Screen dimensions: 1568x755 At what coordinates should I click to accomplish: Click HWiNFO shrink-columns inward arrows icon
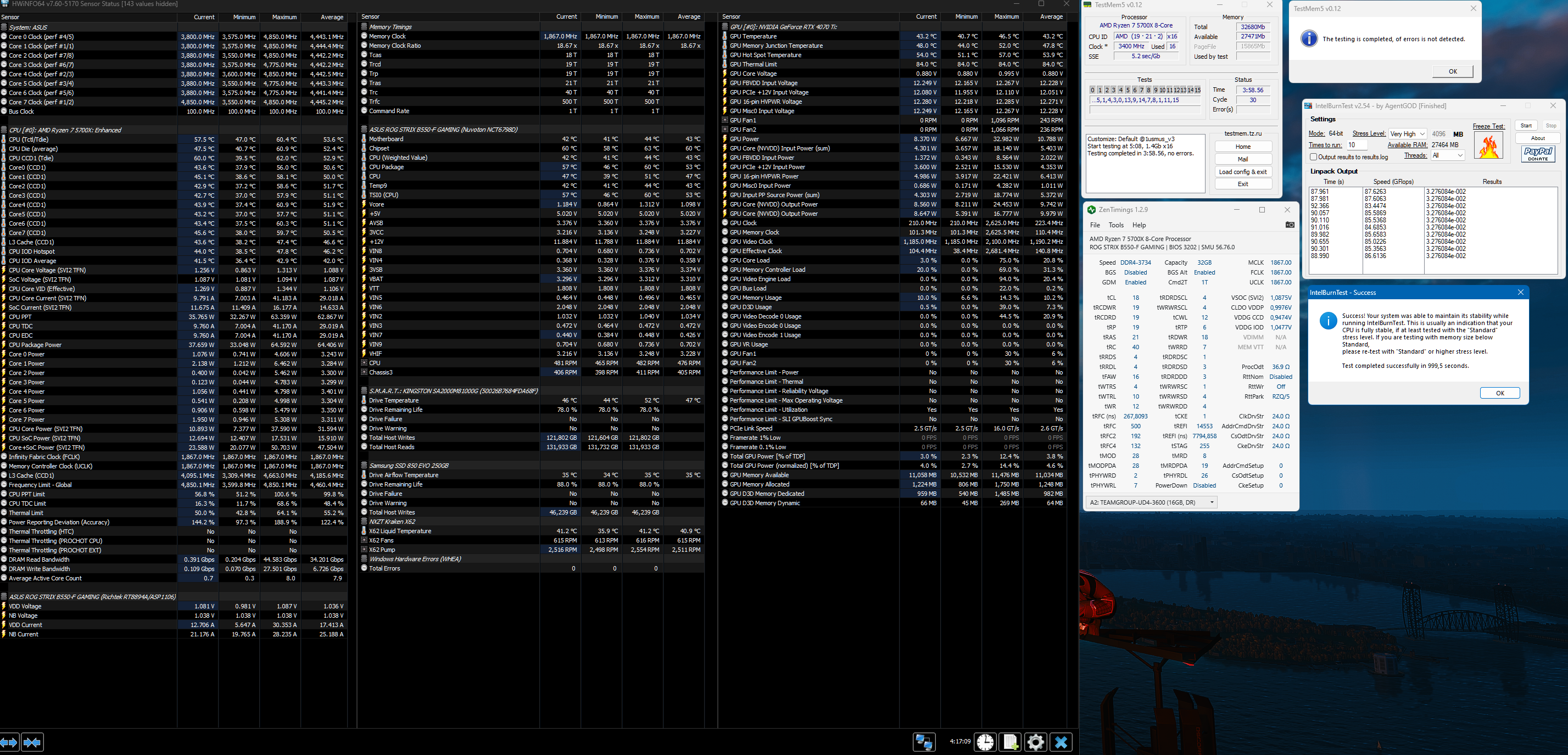(32, 742)
